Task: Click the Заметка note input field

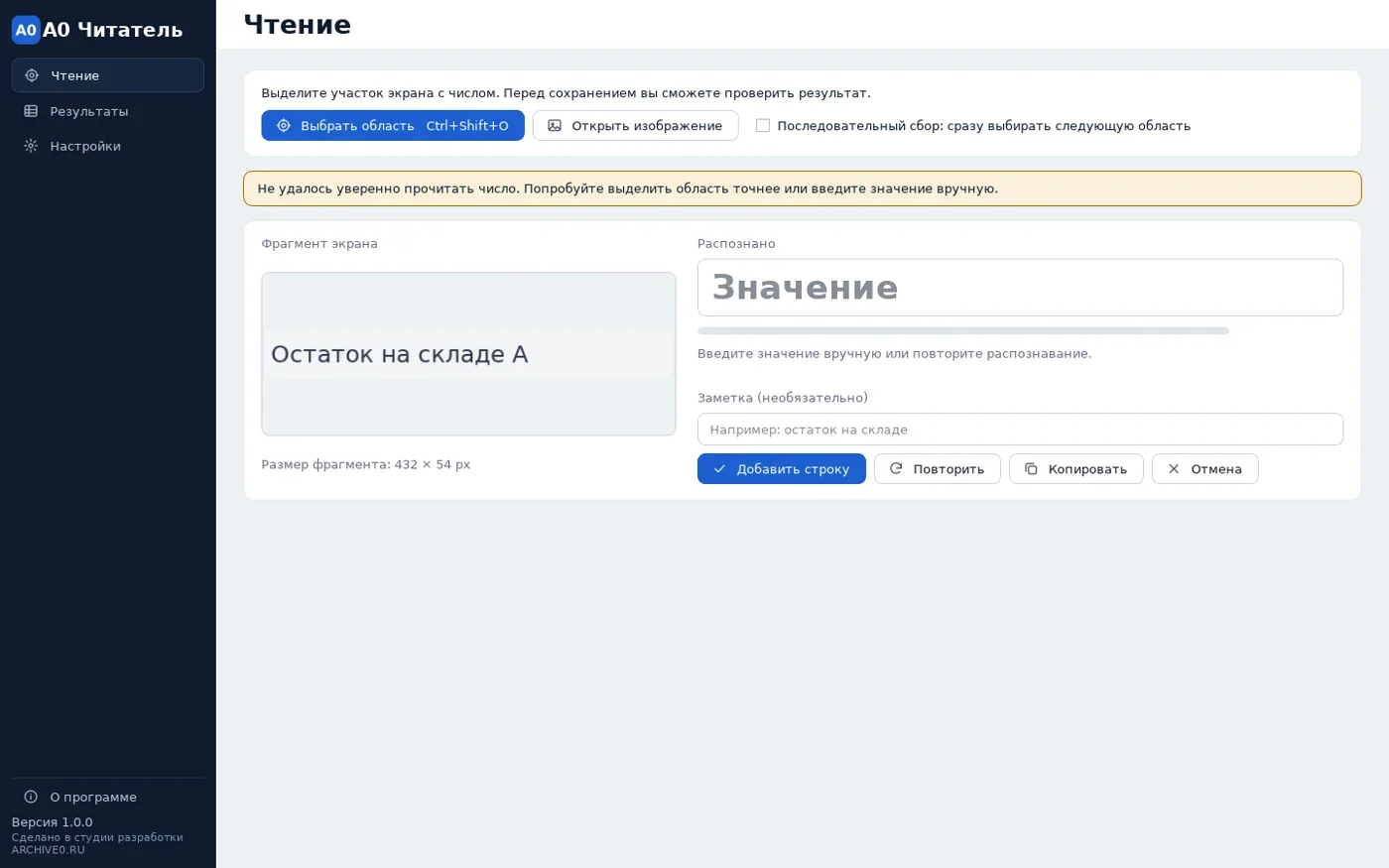Action: (x=1020, y=430)
